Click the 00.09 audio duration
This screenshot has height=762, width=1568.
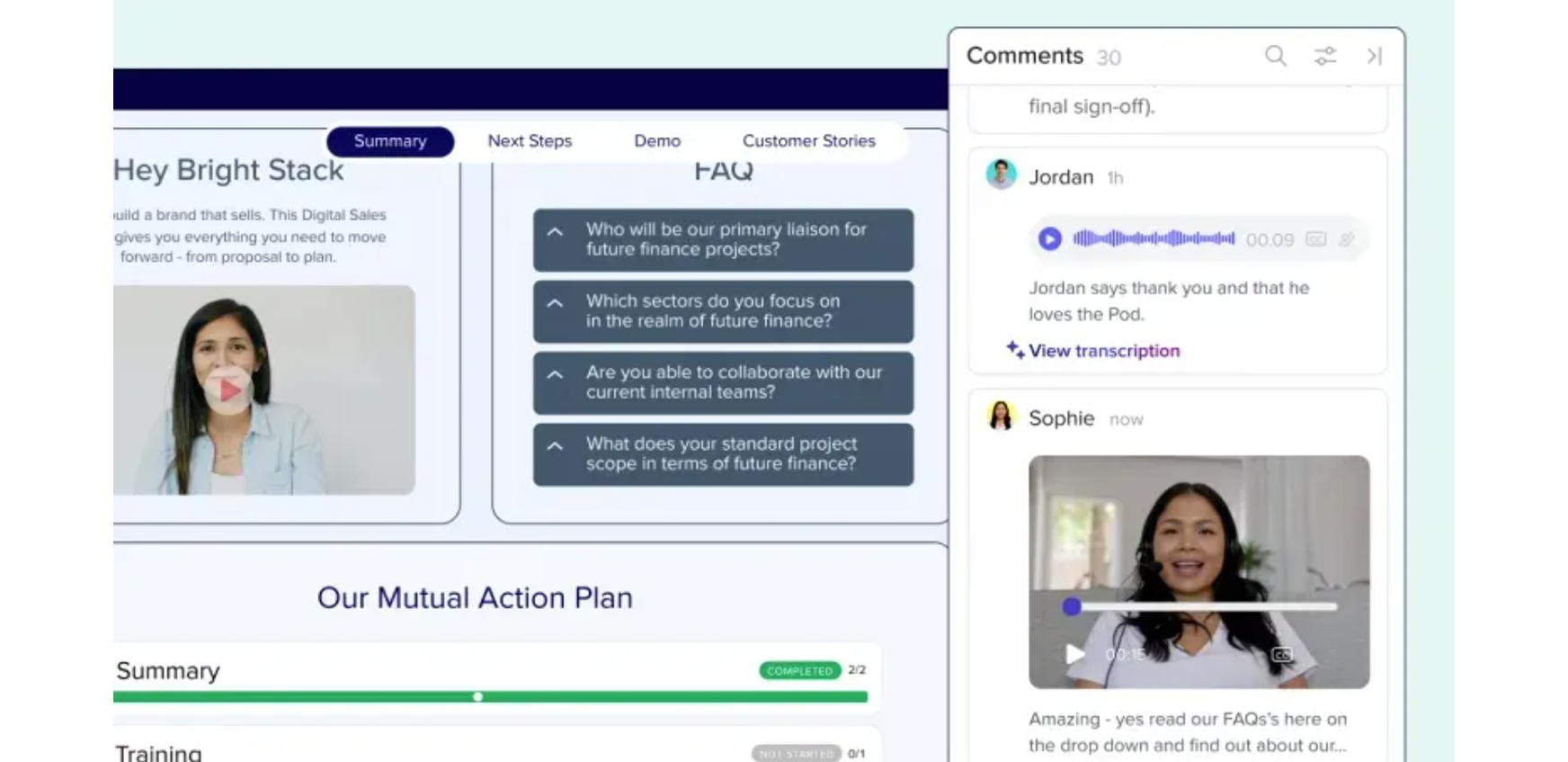[1270, 240]
